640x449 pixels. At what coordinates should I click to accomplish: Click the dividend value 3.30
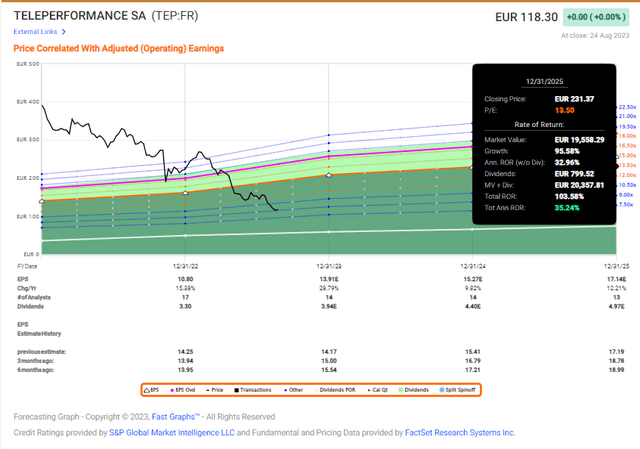click(185, 306)
